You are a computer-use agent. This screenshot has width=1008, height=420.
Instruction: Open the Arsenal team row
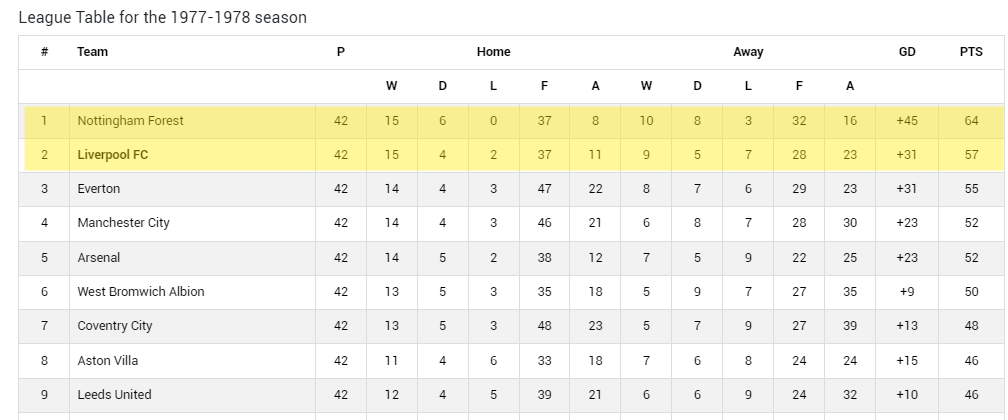[98, 258]
